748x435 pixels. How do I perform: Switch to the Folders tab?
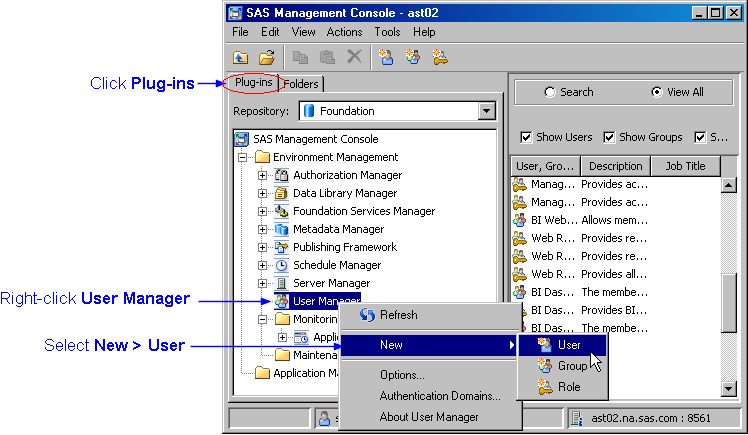click(x=300, y=84)
